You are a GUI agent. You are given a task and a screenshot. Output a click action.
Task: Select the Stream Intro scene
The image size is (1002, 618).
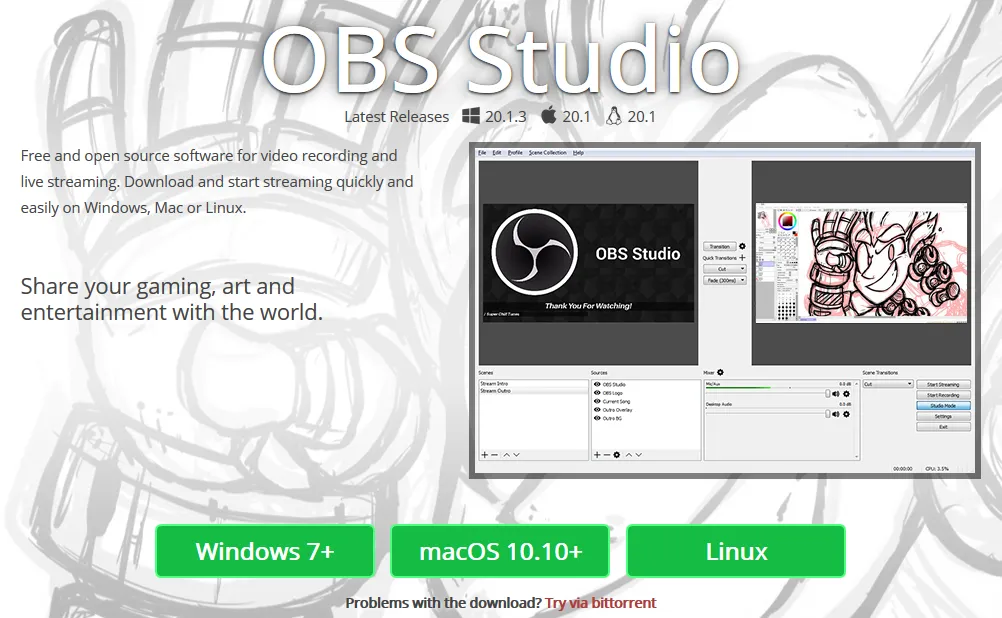coord(533,383)
